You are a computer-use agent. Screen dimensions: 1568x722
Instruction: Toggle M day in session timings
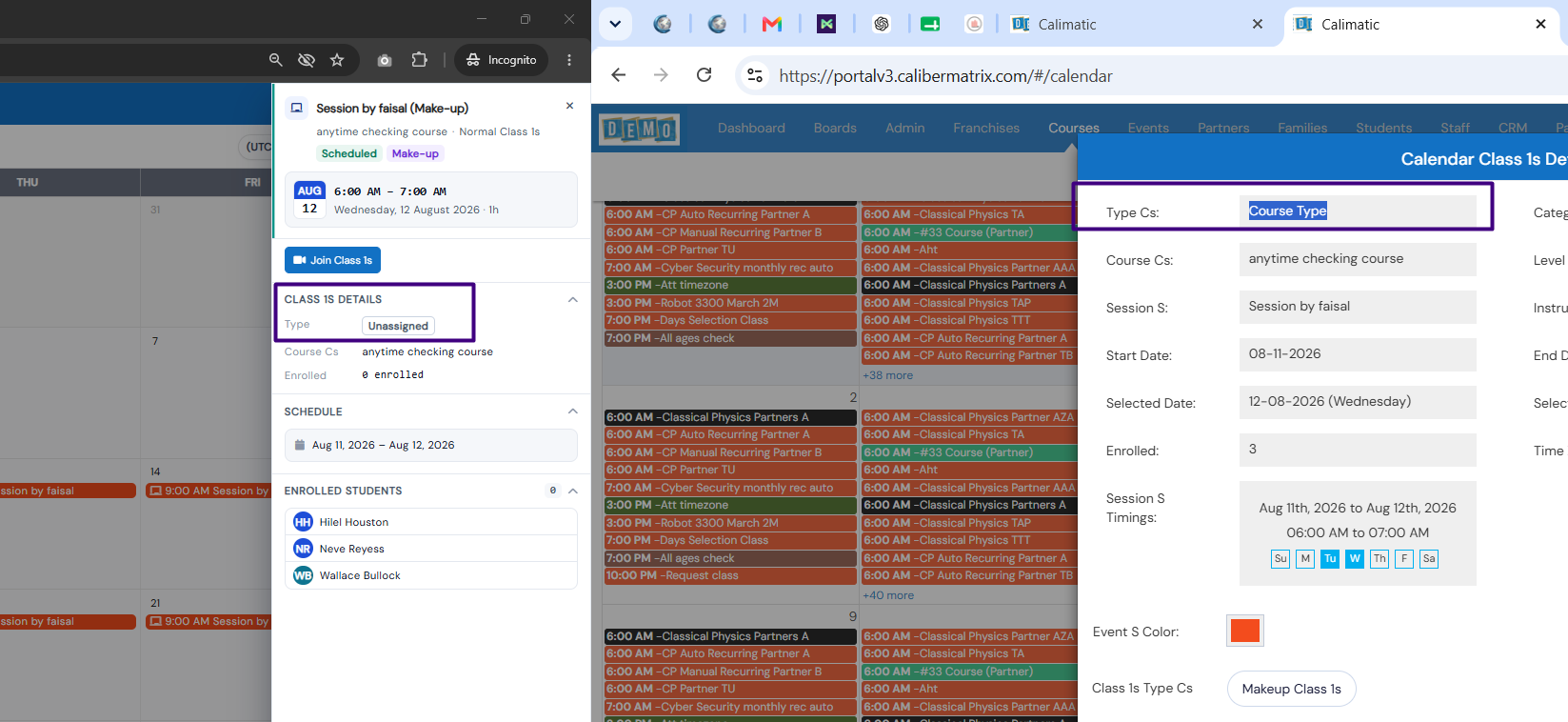[1305, 559]
